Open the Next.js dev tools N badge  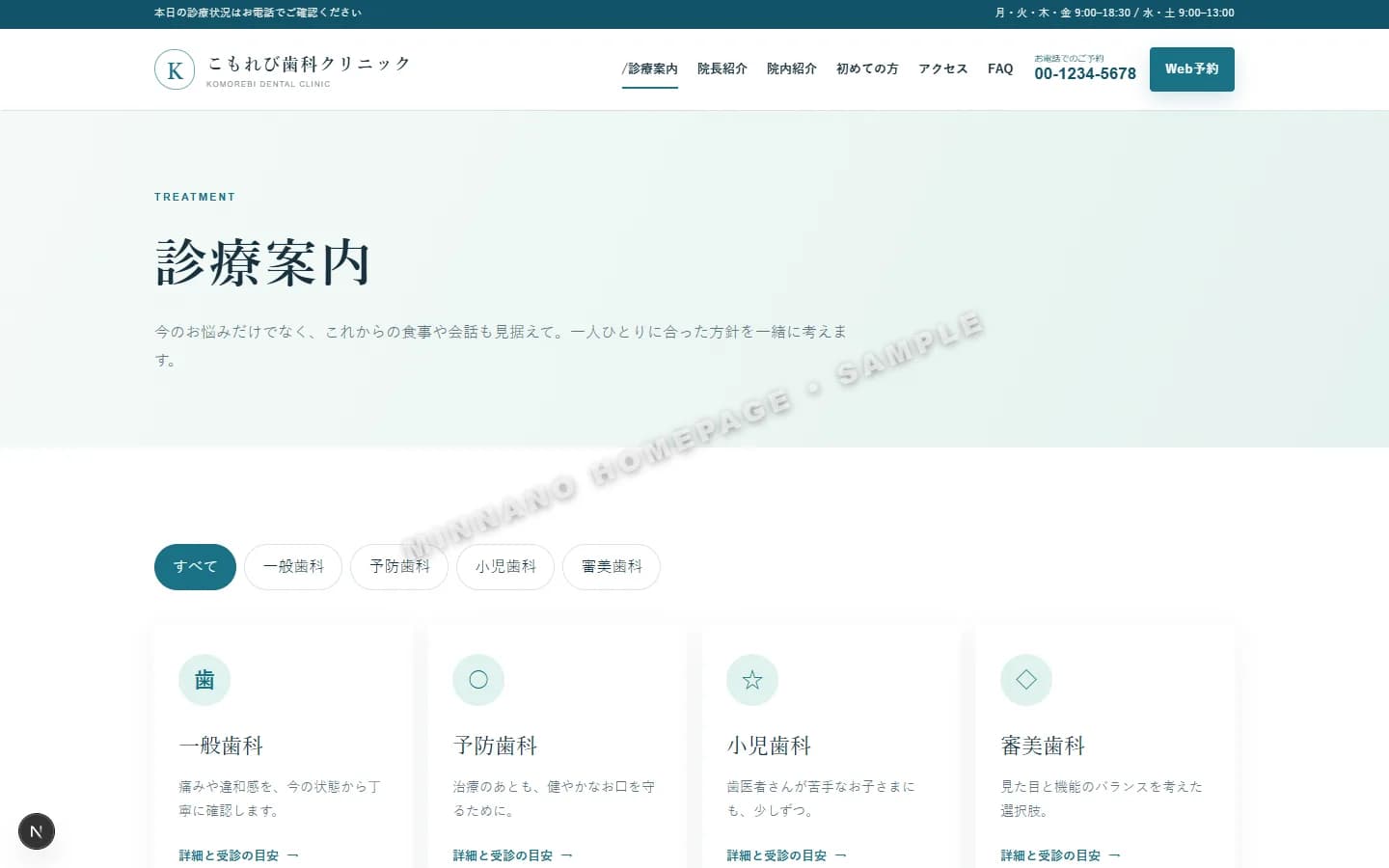[37, 831]
